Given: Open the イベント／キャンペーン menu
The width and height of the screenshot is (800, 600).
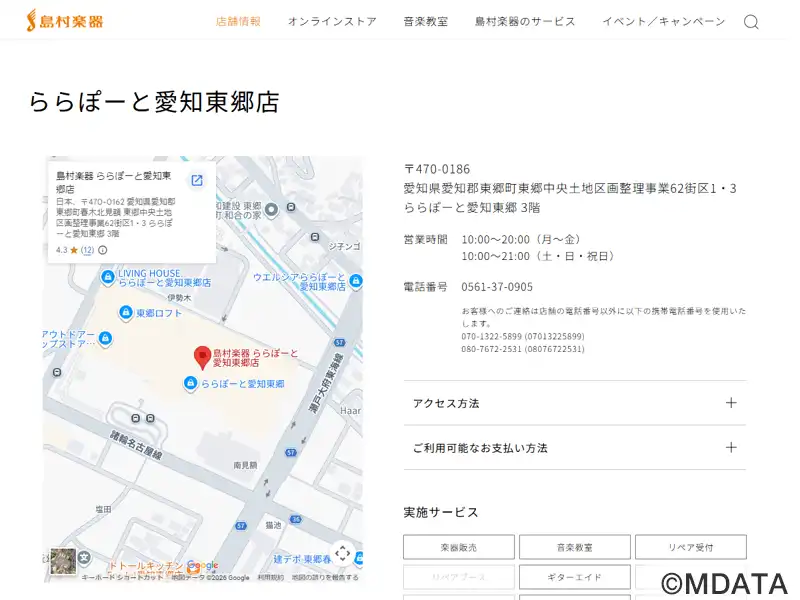Looking at the screenshot, I should (x=663, y=21).
